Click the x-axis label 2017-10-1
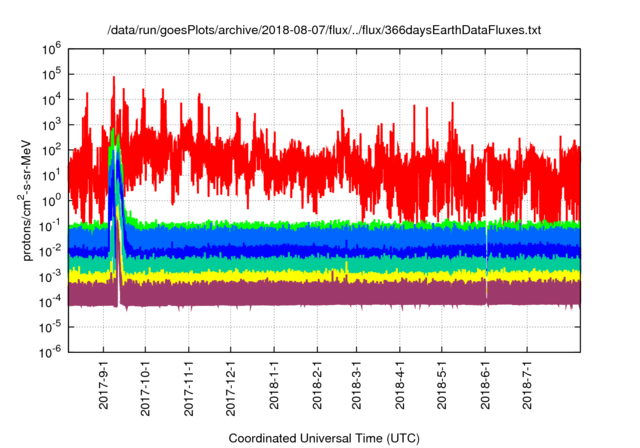 click(145, 388)
